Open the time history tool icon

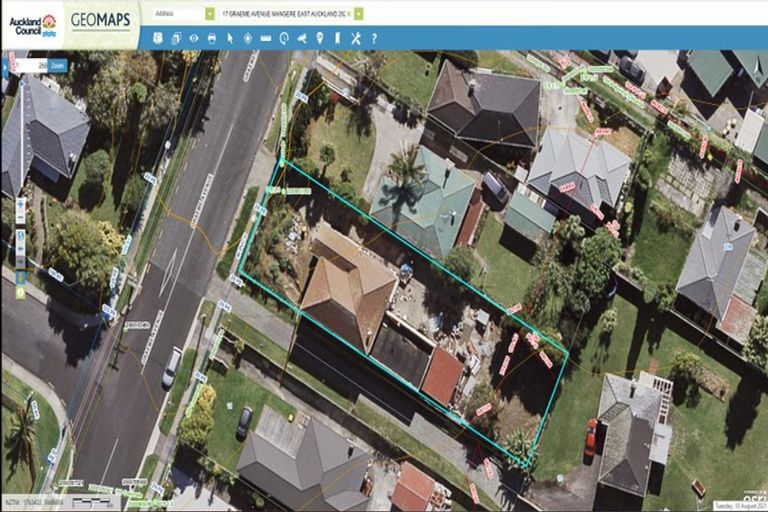coord(284,38)
